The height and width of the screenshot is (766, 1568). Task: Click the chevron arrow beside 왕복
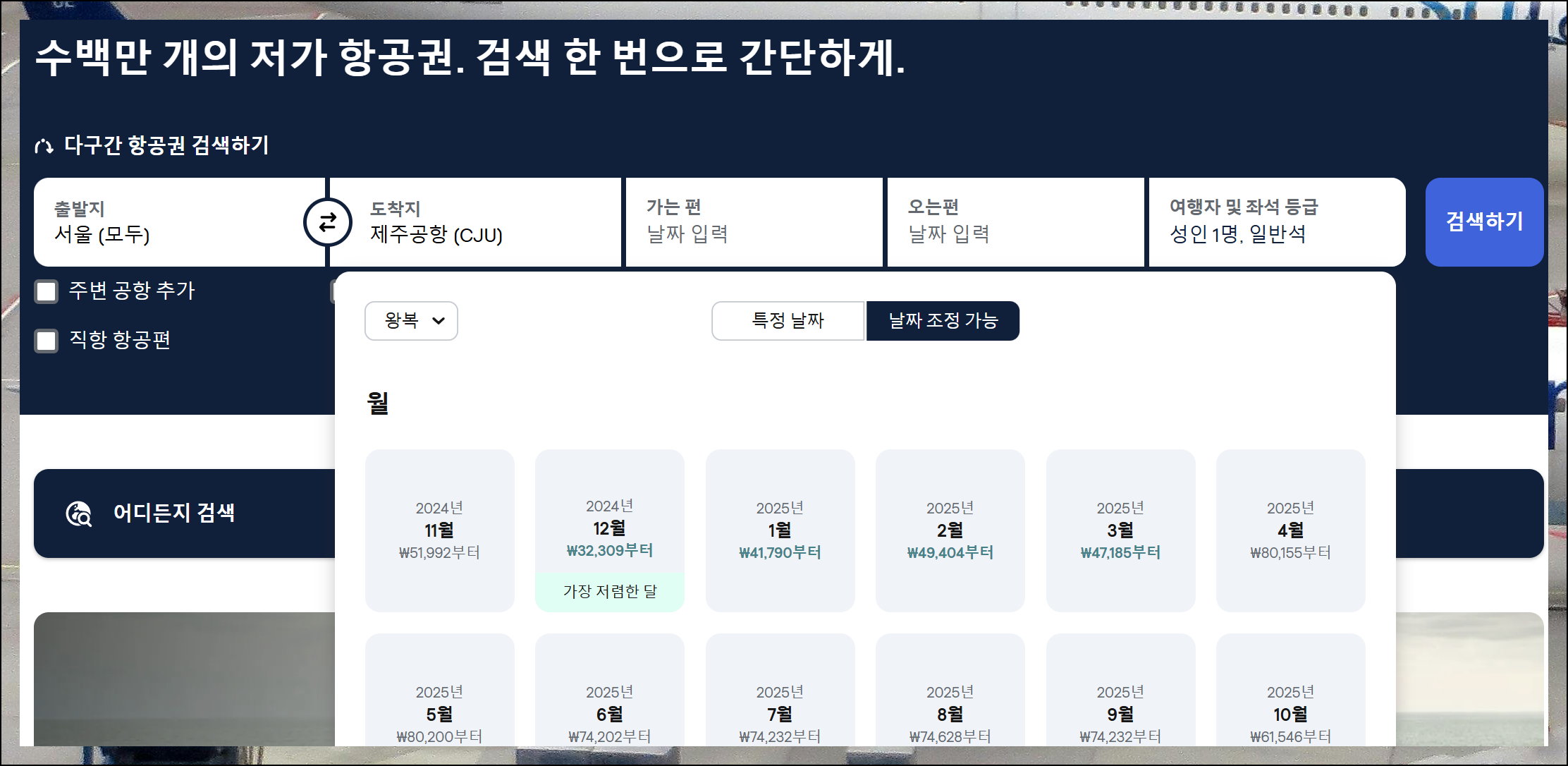coord(439,321)
